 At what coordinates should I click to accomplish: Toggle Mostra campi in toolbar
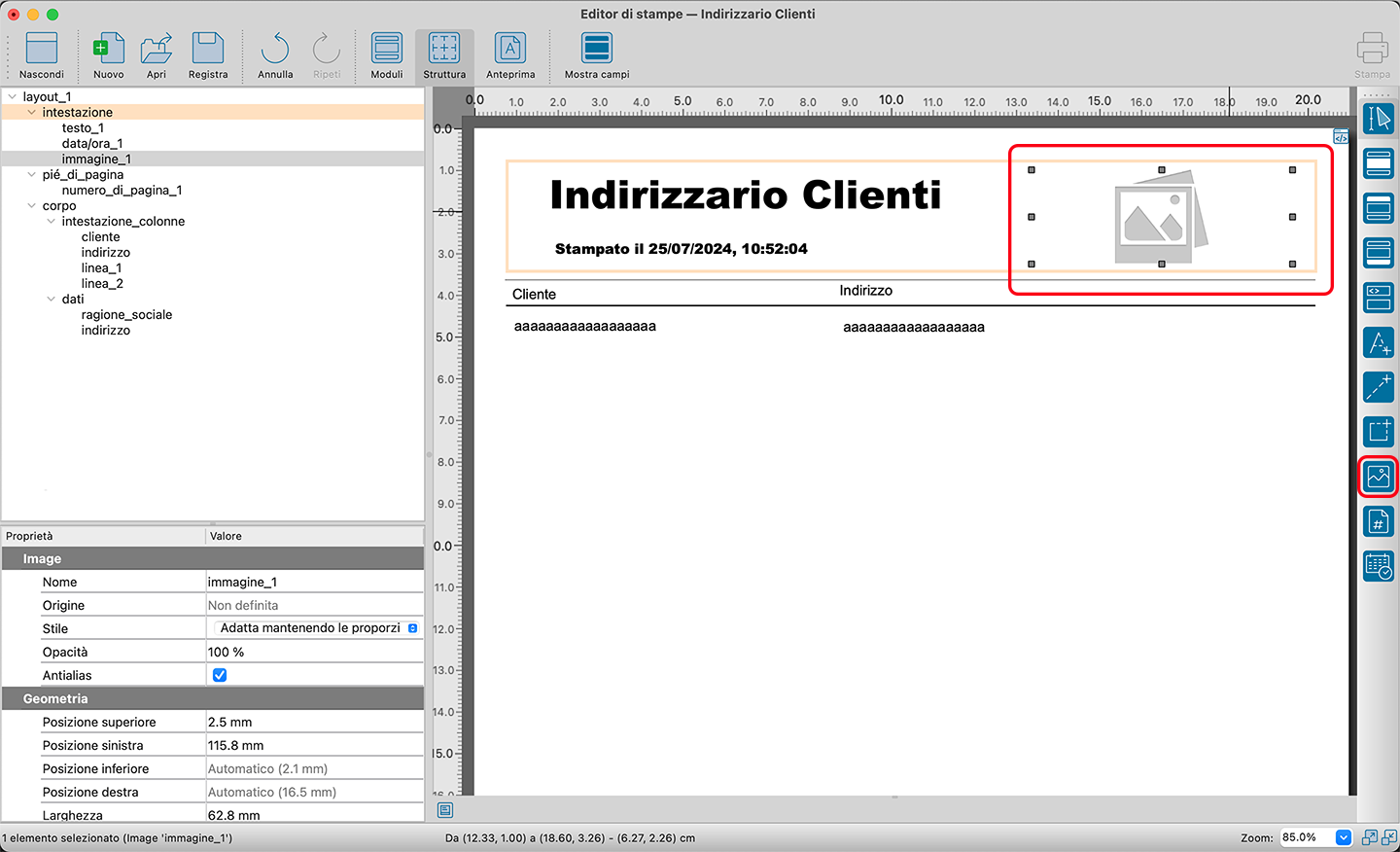[x=596, y=55]
